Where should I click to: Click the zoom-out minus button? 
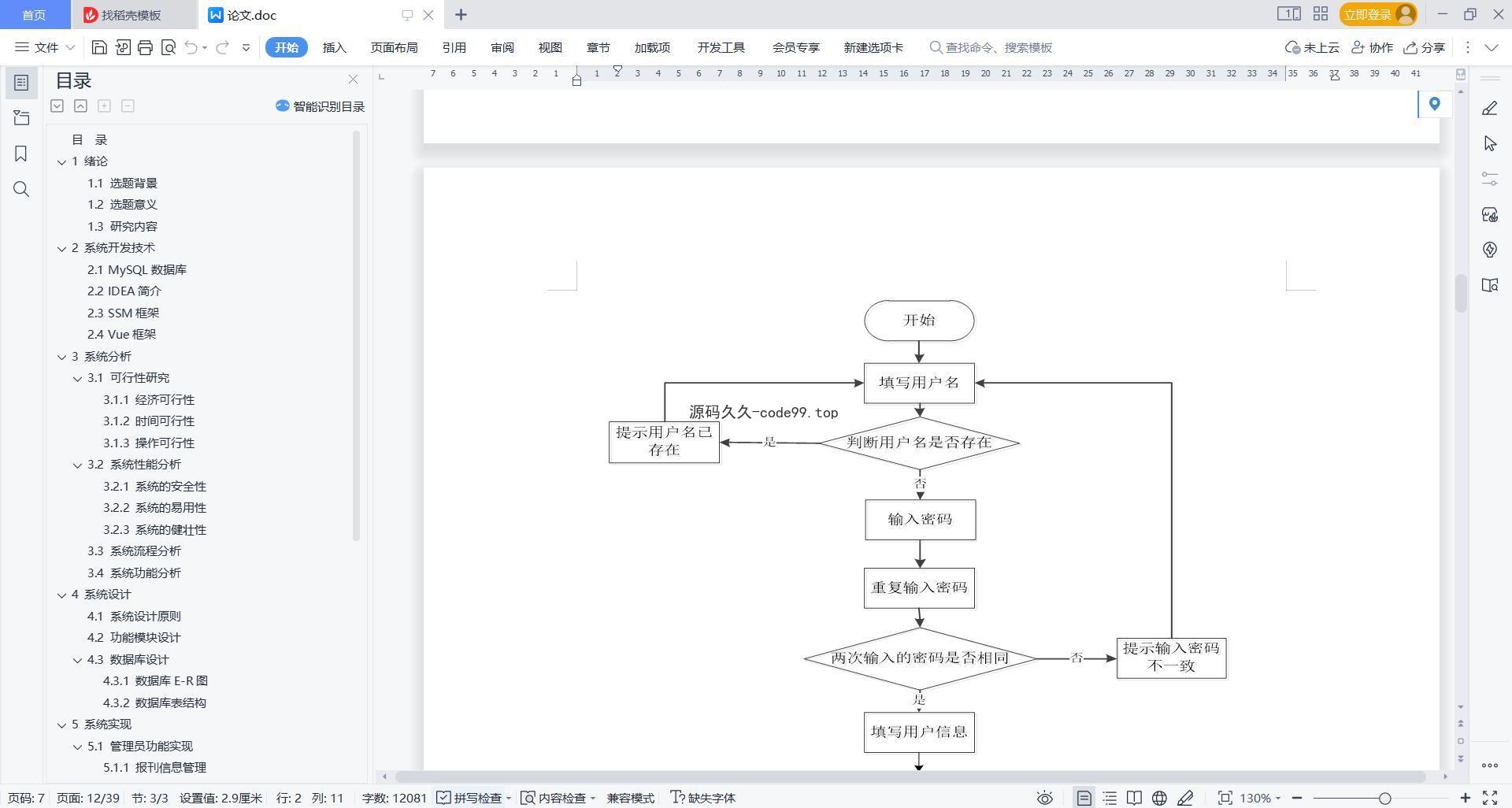1297,798
